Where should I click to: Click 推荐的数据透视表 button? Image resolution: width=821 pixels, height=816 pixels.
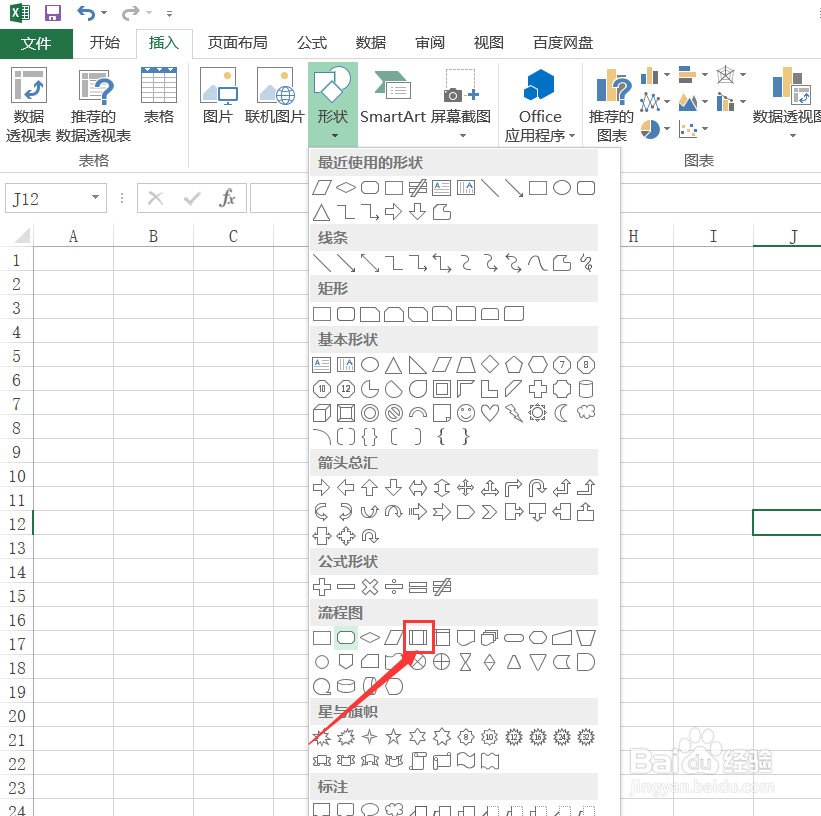click(93, 104)
